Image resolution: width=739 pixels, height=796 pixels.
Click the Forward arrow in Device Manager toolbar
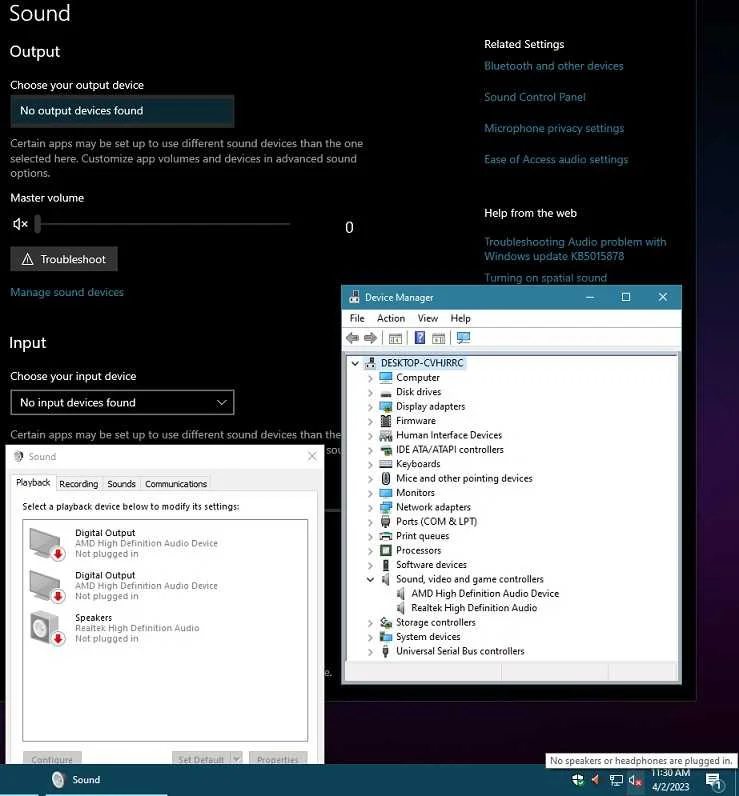[x=371, y=338]
